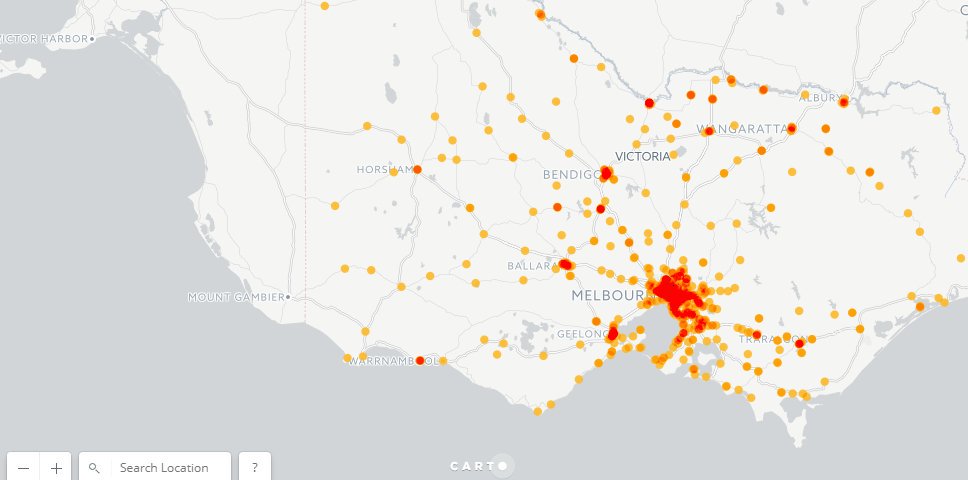968x480 pixels.
Task: Click the BALLARAT town label
Action: point(533,266)
